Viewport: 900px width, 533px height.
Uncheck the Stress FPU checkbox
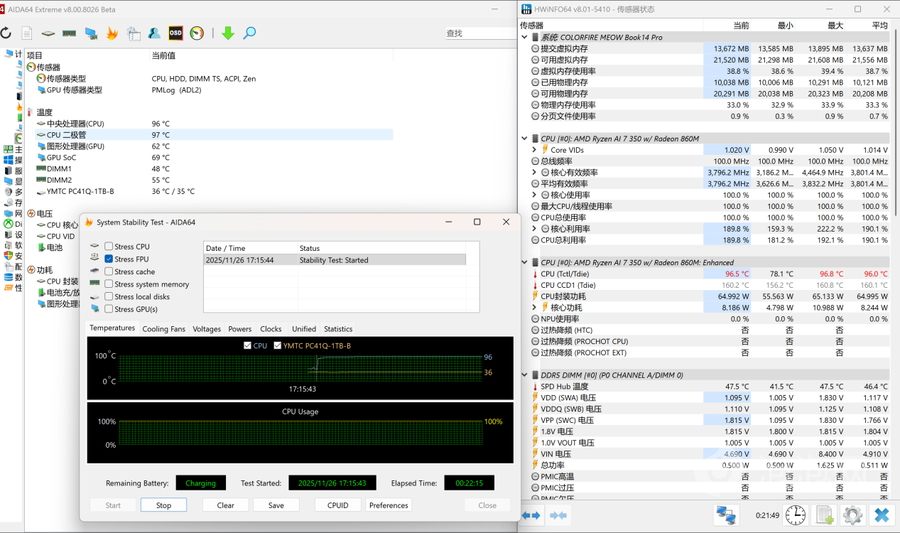109,259
